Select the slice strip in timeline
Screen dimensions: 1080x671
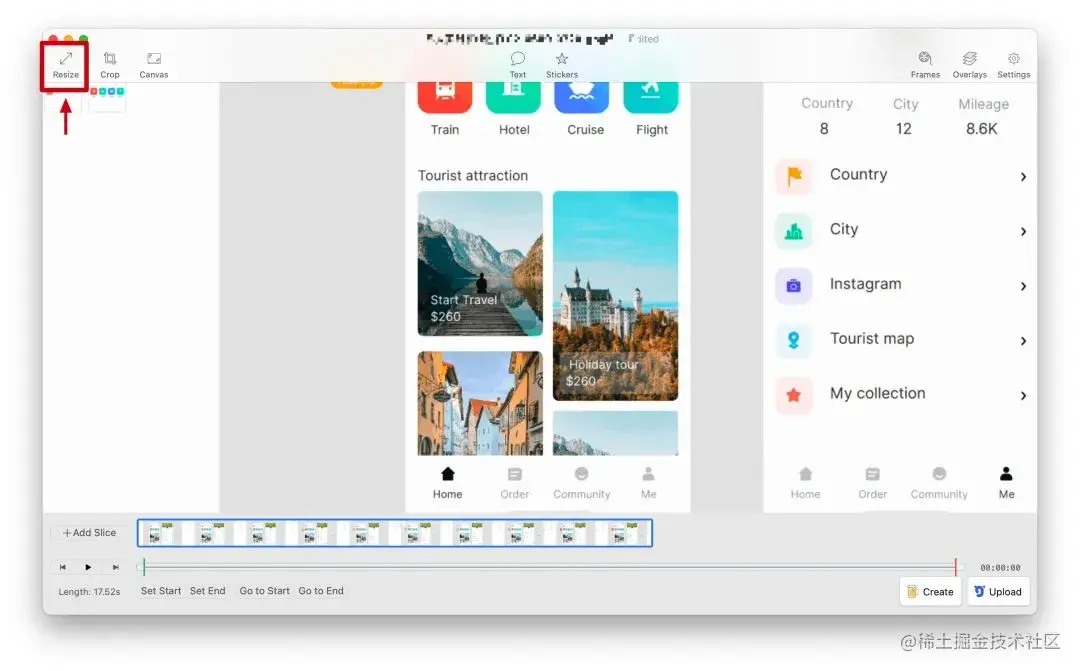coord(395,533)
